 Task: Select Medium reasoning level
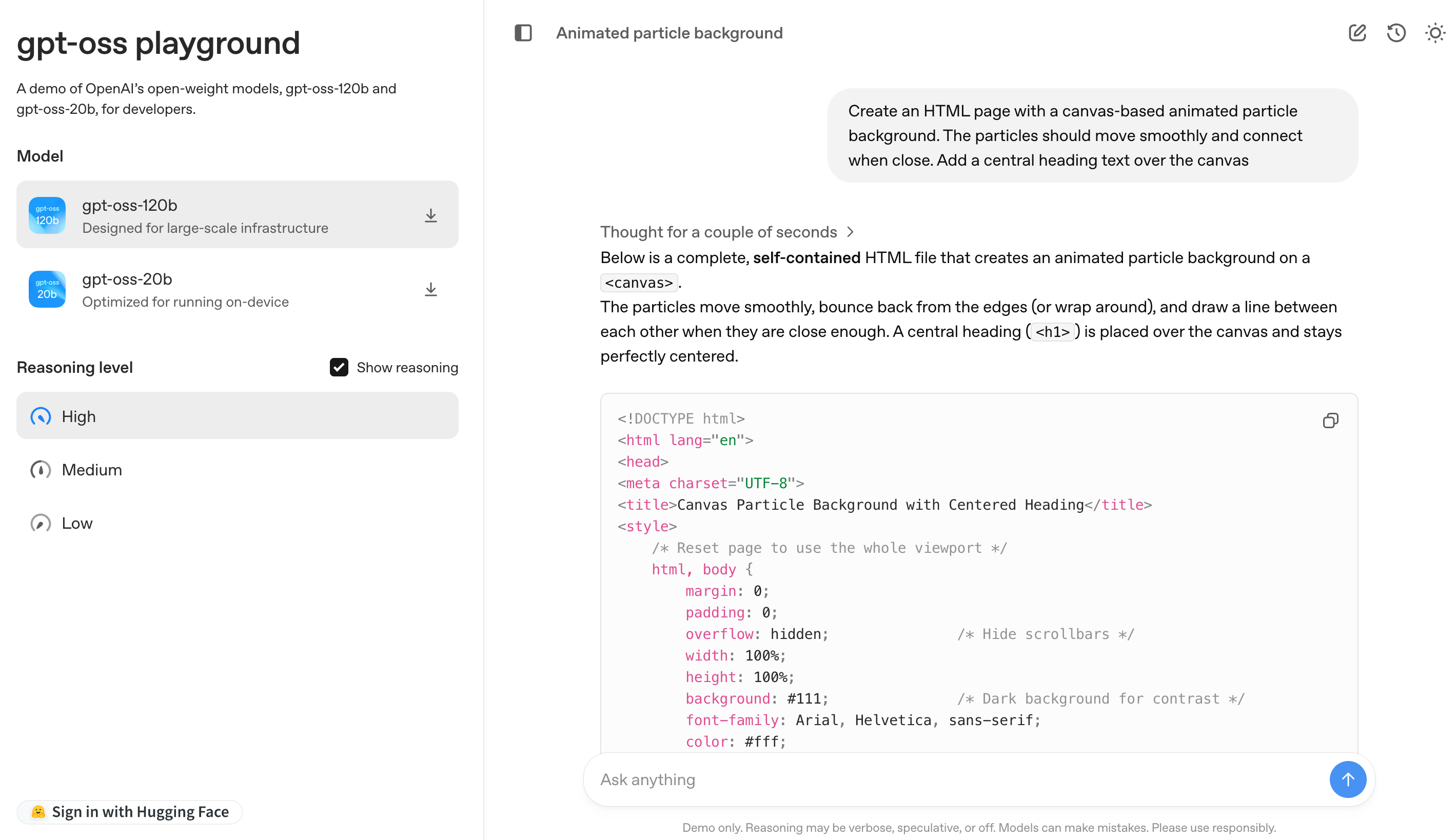tap(91, 470)
